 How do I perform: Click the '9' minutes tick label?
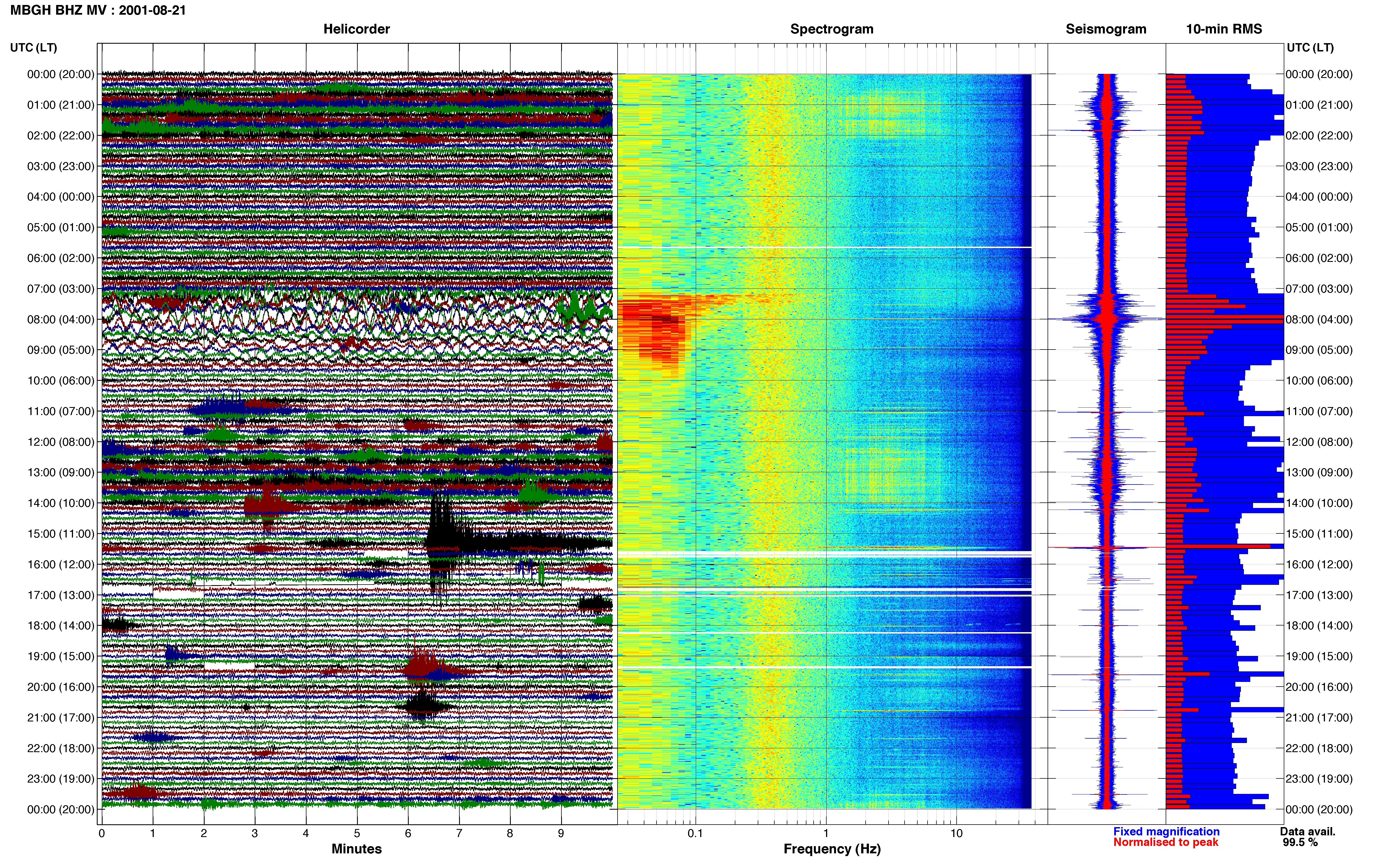tap(561, 833)
